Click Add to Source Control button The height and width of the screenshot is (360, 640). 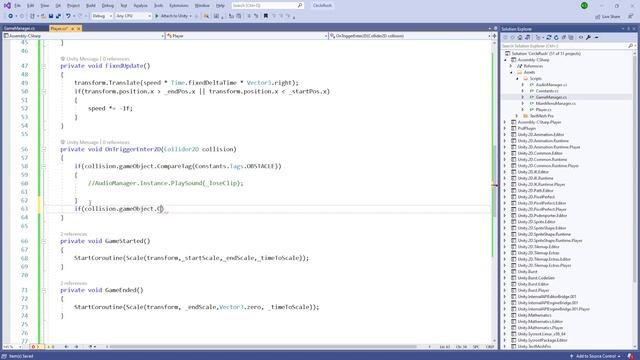pyautogui.click(x=596, y=356)
